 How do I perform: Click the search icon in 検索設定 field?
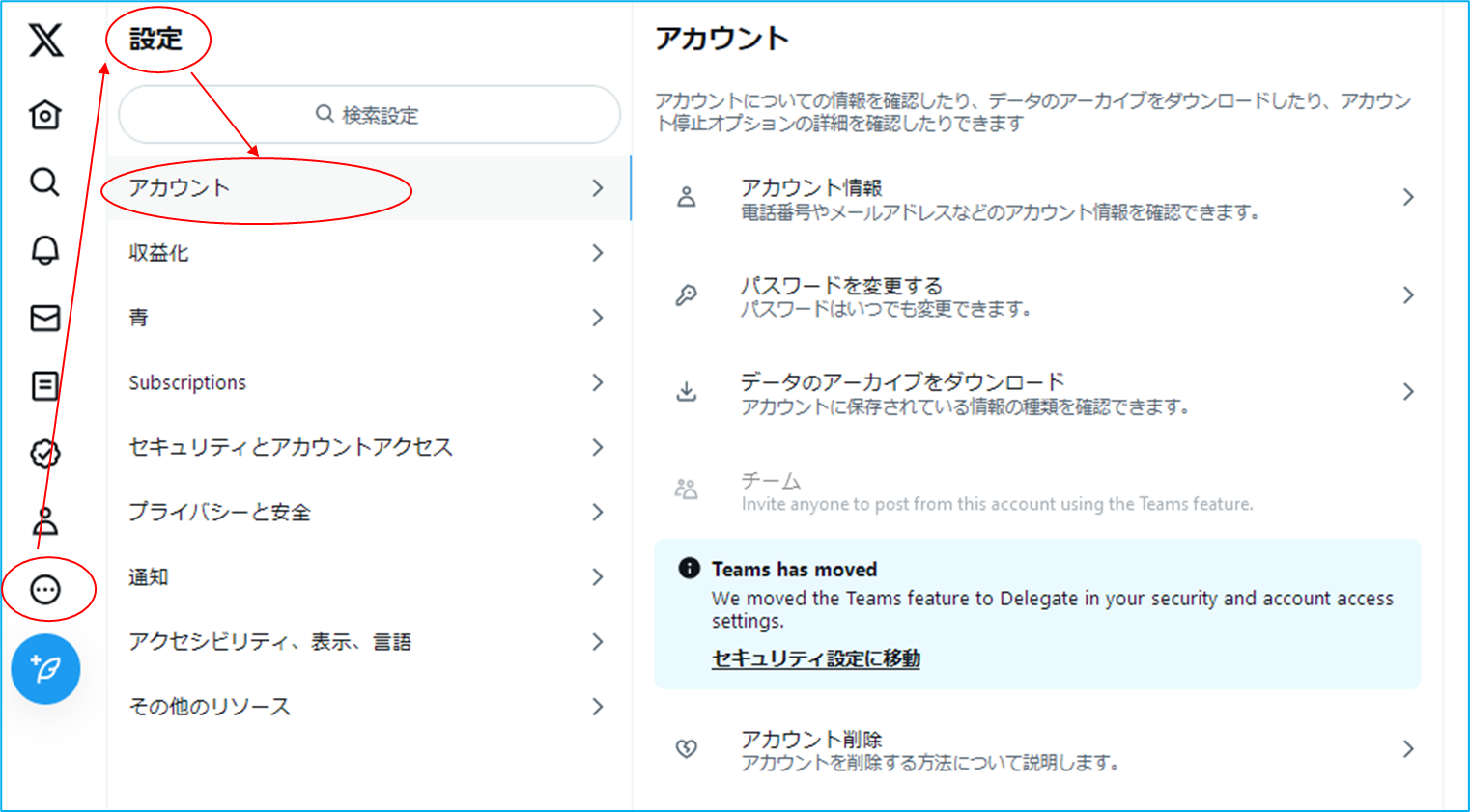point(325,114)
